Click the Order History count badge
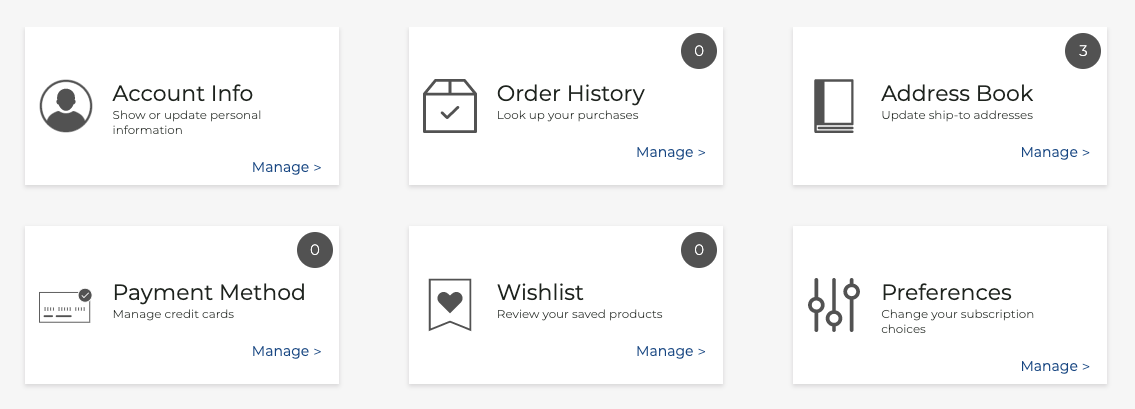 [699, 51]
